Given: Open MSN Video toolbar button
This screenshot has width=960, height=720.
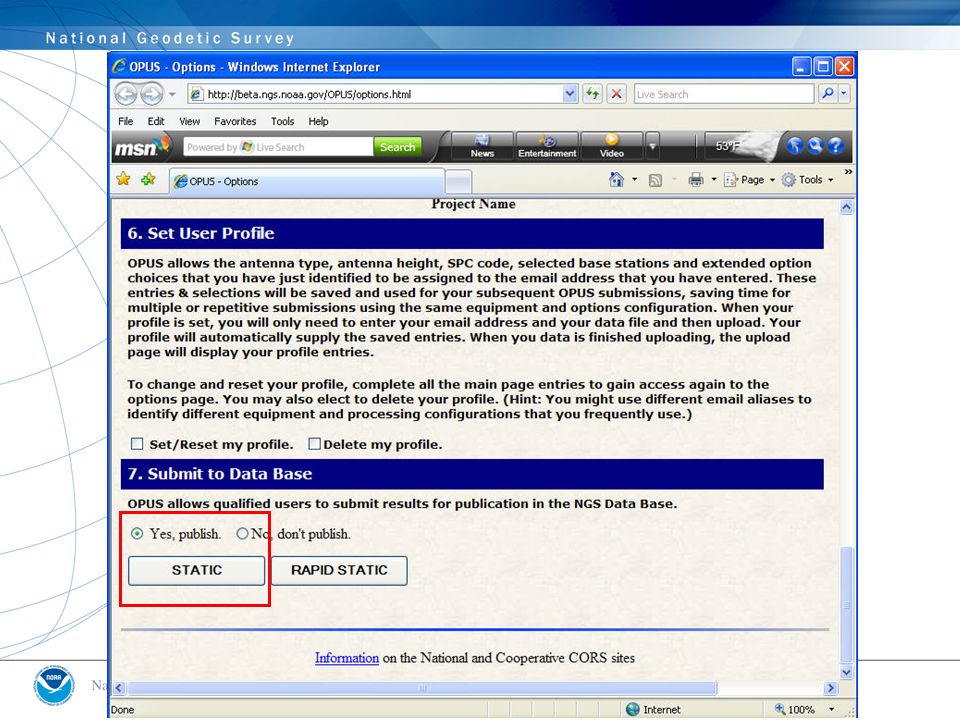Looking at the screenshot, I should tap(612, 146).
